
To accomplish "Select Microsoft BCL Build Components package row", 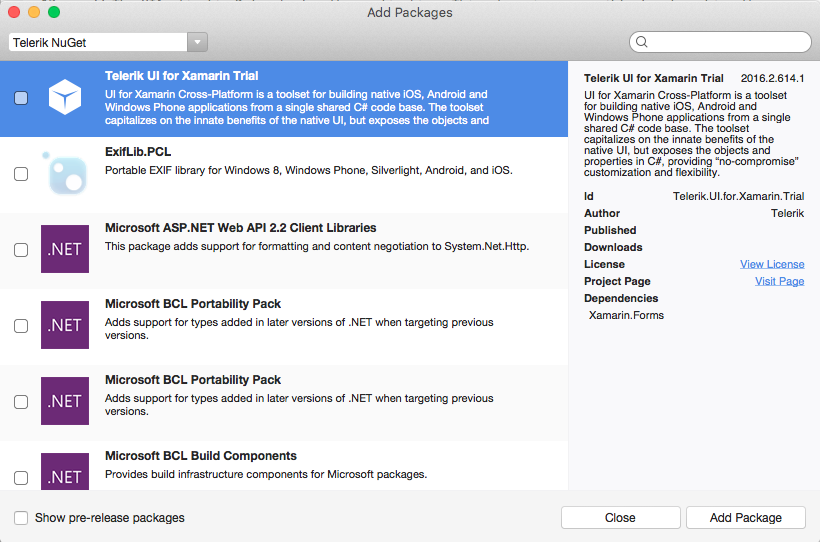I will click(x=300, y=465).
